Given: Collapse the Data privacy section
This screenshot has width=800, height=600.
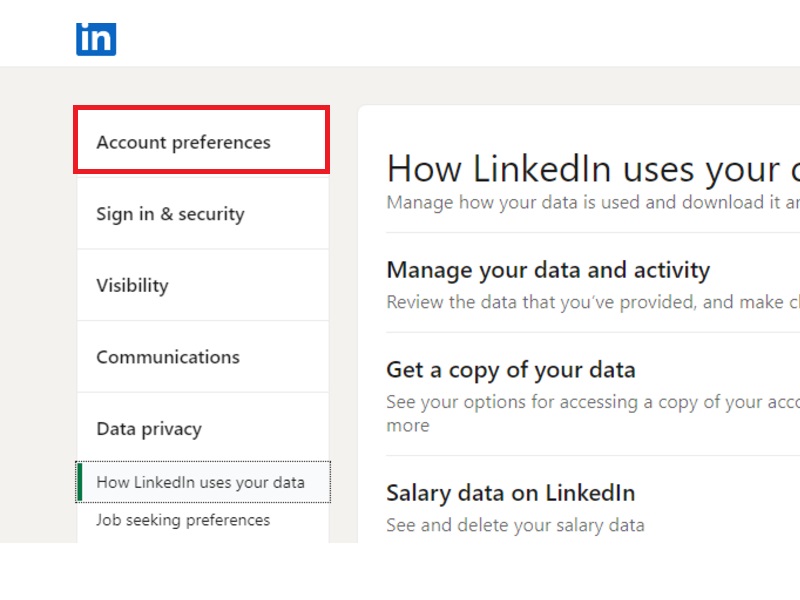Looking at the screenshot, I should coord(149,429).
